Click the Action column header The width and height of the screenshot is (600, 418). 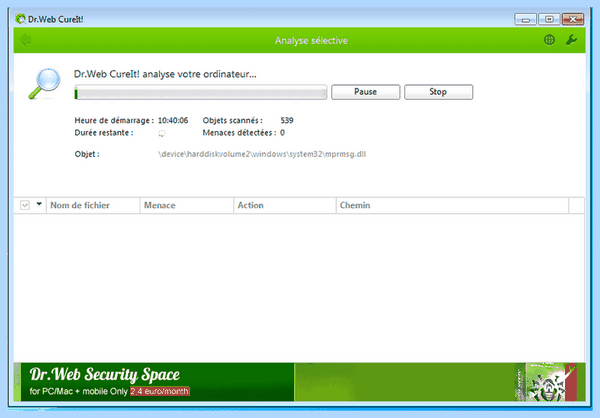pyautogui.click(x=285, y=206)
